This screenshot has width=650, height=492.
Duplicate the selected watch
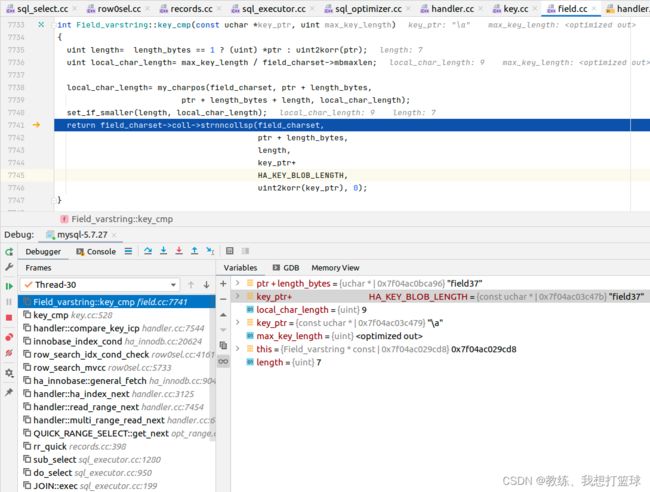(x=223, y=345)
